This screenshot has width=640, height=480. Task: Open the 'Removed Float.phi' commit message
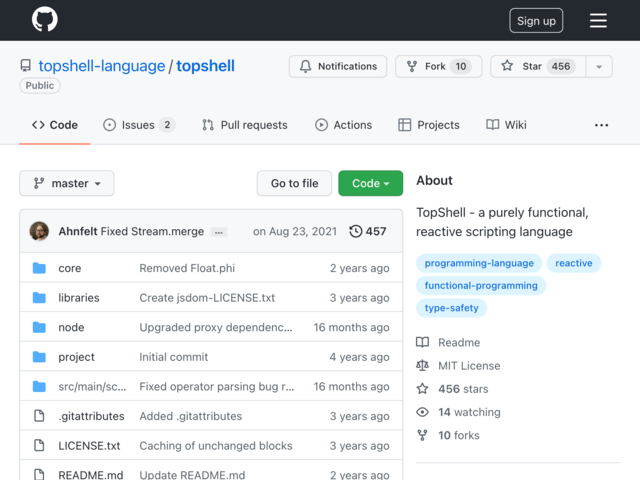tap(187, 268)
